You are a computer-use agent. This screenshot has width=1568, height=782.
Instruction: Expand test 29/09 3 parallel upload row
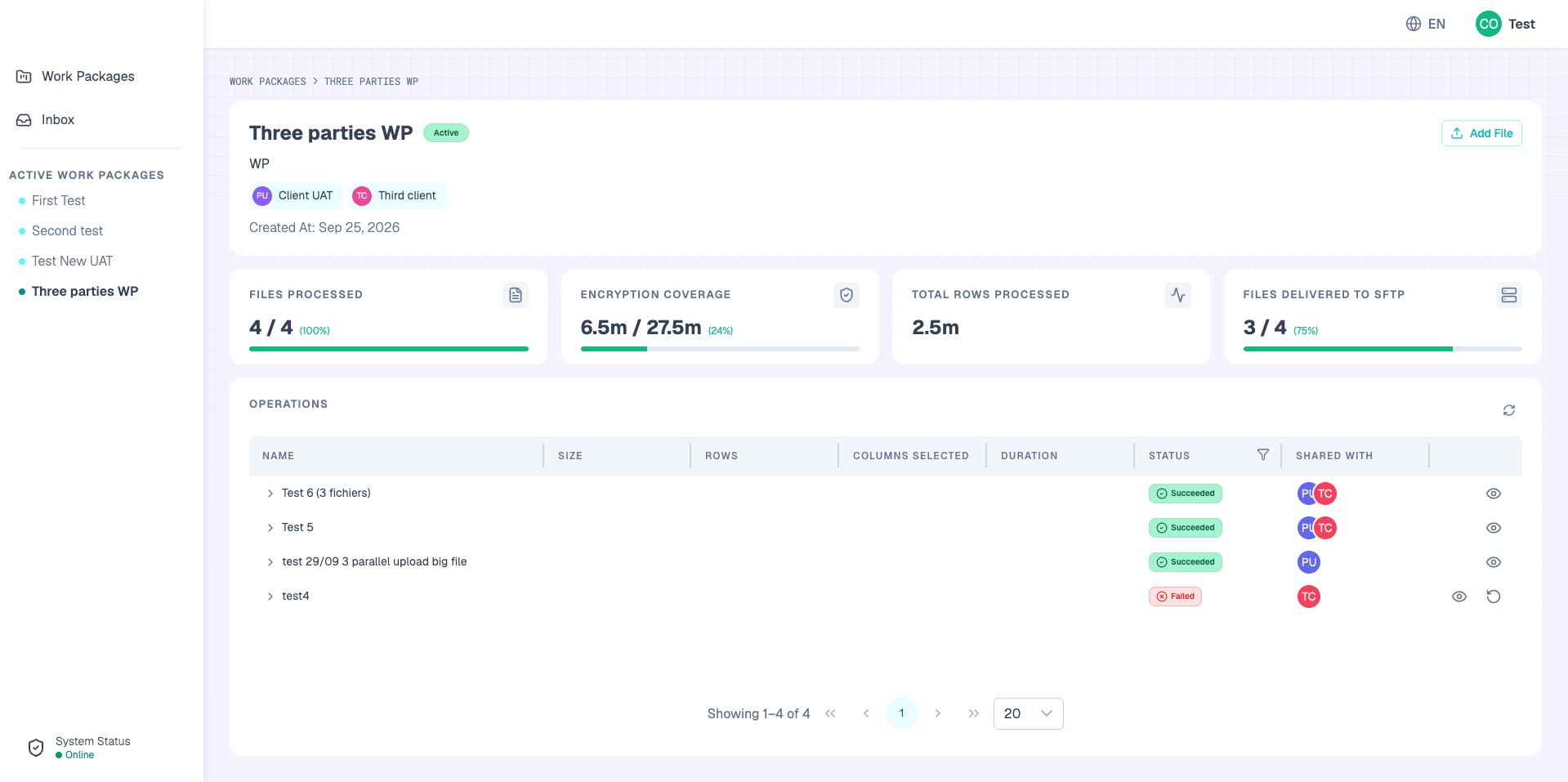coord(270,562)
